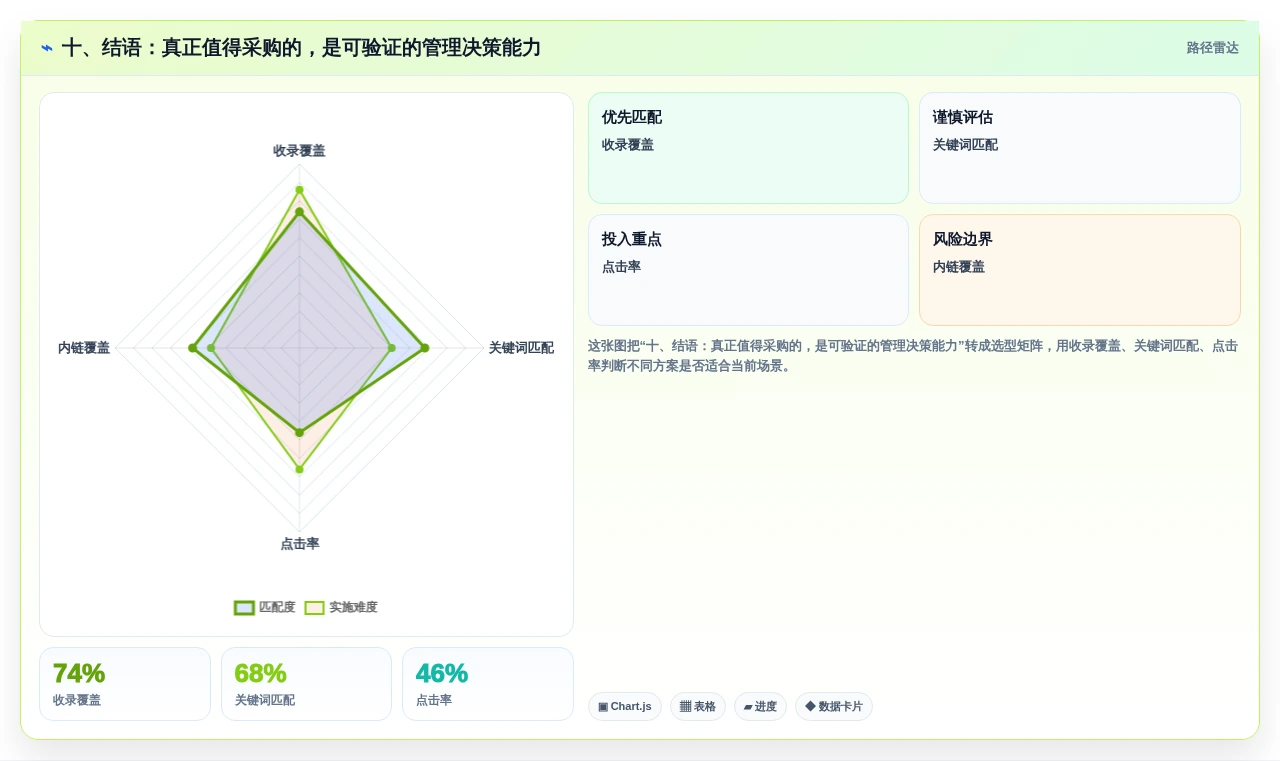Click the 数据卡片 tag
1280x761 pixels.
(834, 706)
